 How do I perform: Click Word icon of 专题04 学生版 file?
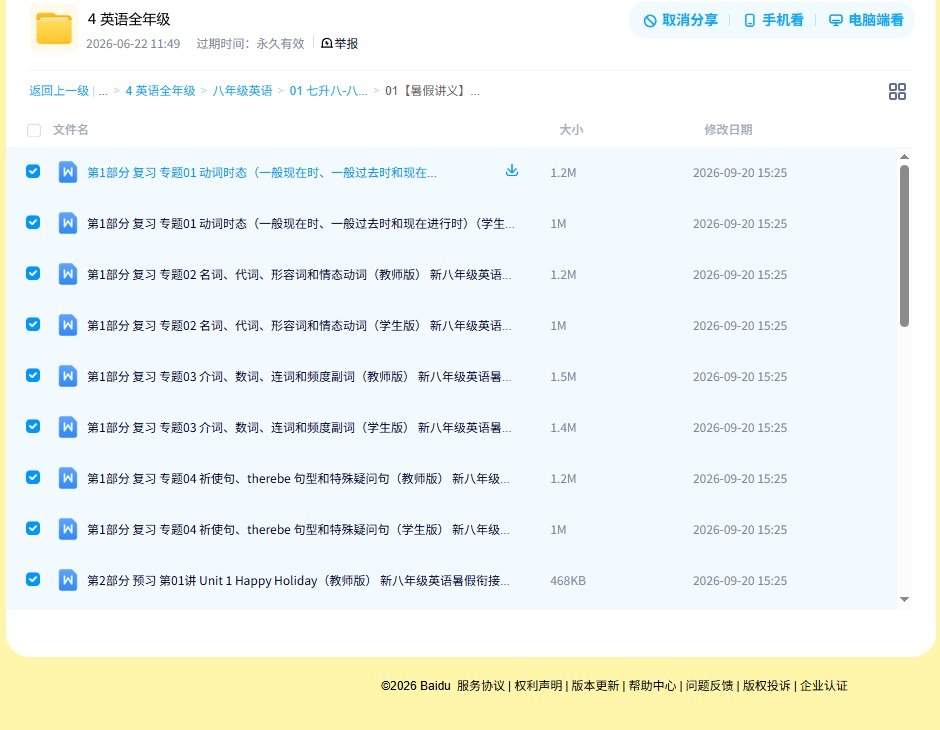68,529
